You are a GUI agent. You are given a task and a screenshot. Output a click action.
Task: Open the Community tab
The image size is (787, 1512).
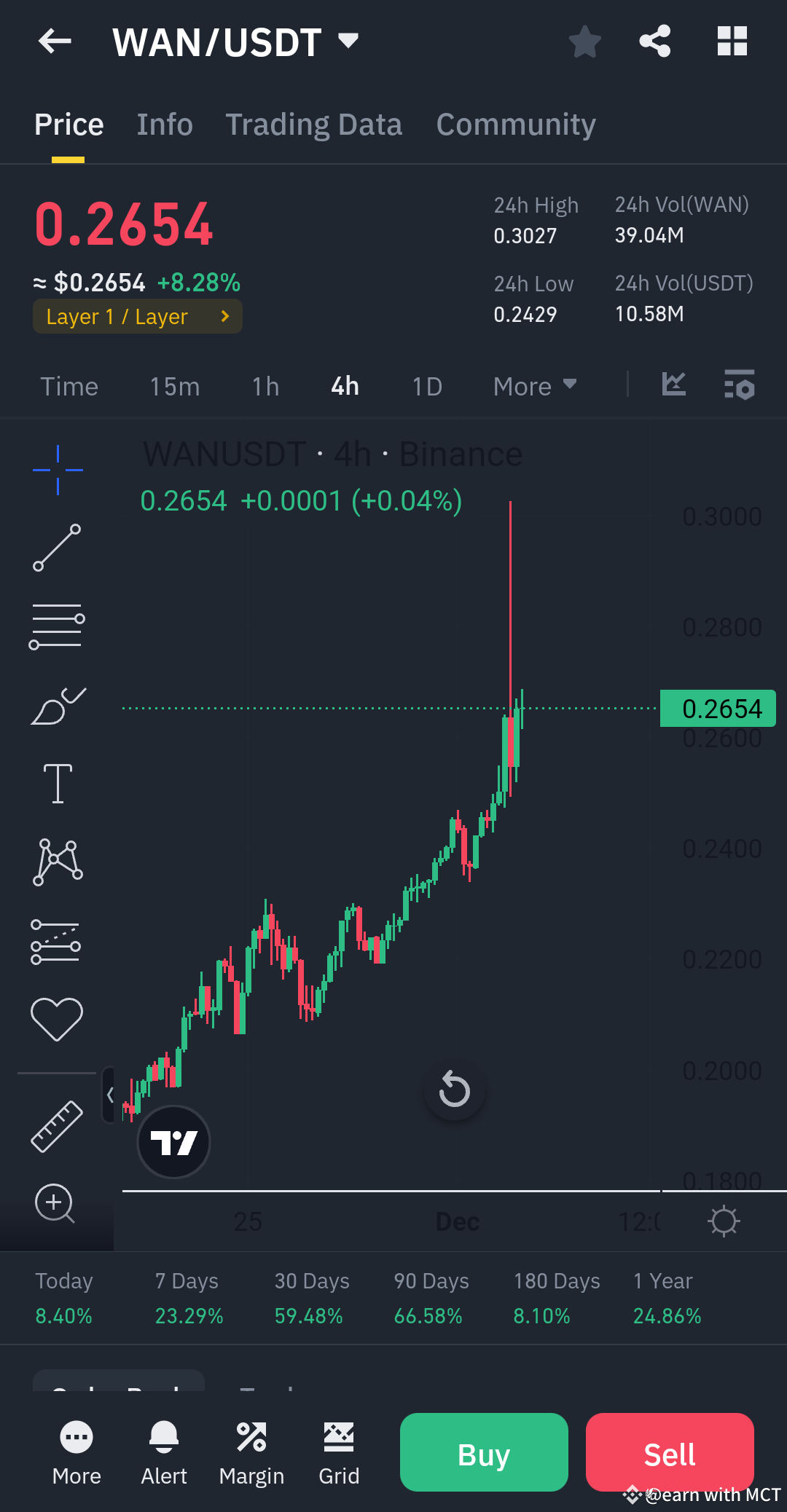coord(514,124)
